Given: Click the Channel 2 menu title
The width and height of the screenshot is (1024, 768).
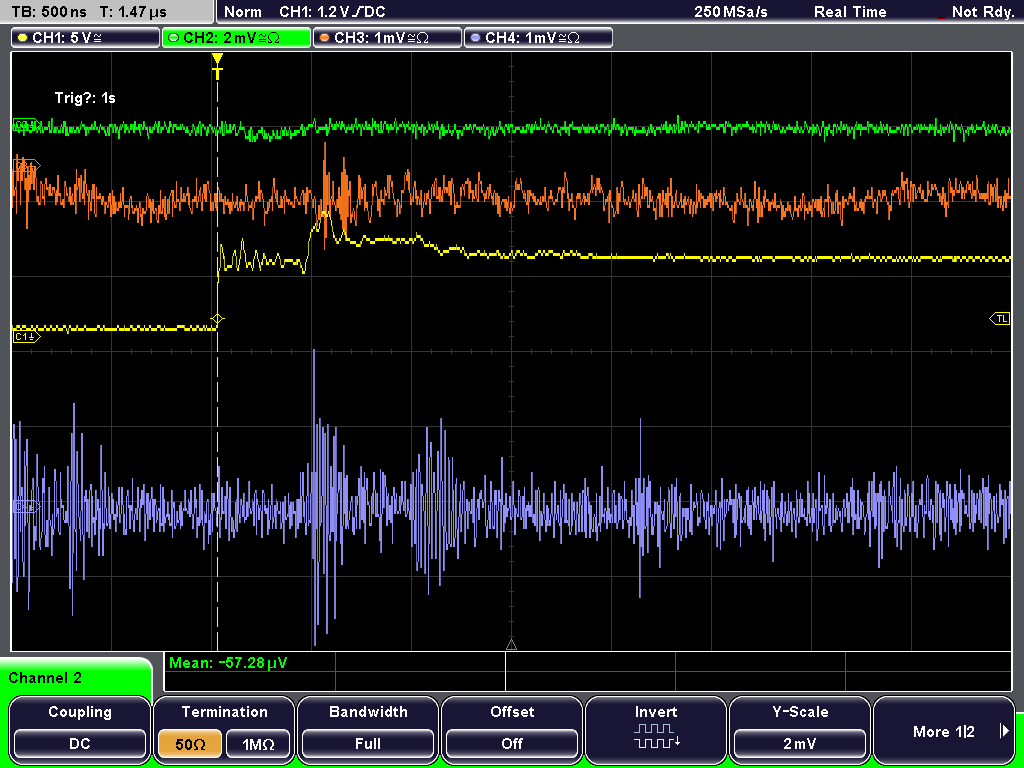Looking at the screenshot, I should point(45,678).
